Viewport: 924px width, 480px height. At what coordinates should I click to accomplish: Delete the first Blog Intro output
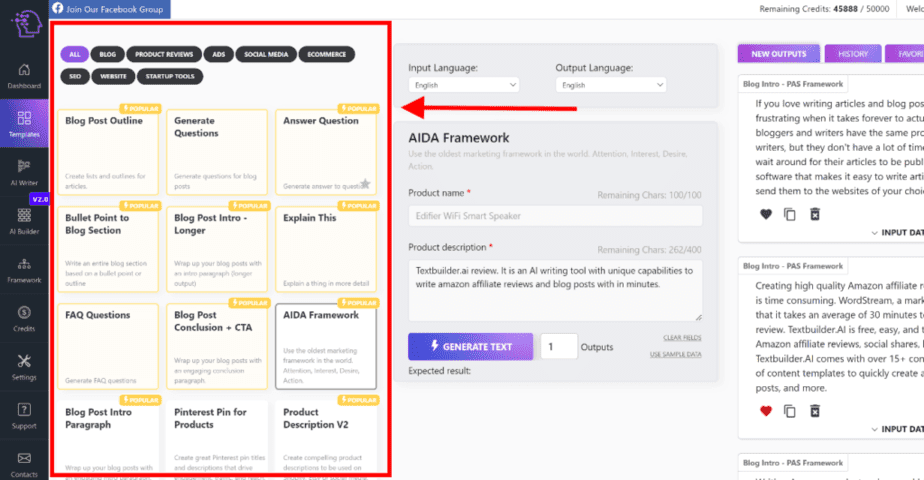(814, 214)
